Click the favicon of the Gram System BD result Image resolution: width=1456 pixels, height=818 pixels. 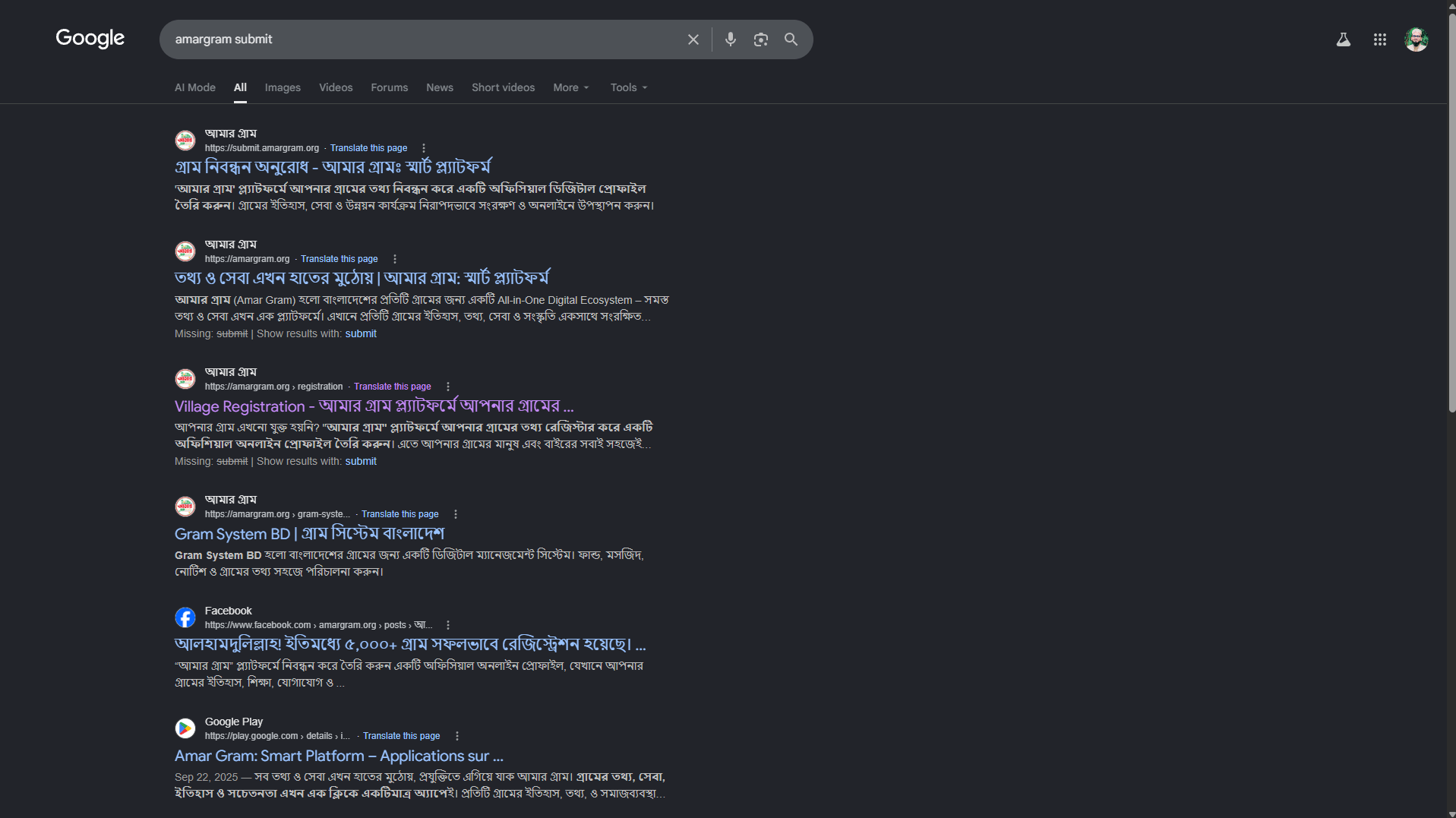tap(185, 507)
